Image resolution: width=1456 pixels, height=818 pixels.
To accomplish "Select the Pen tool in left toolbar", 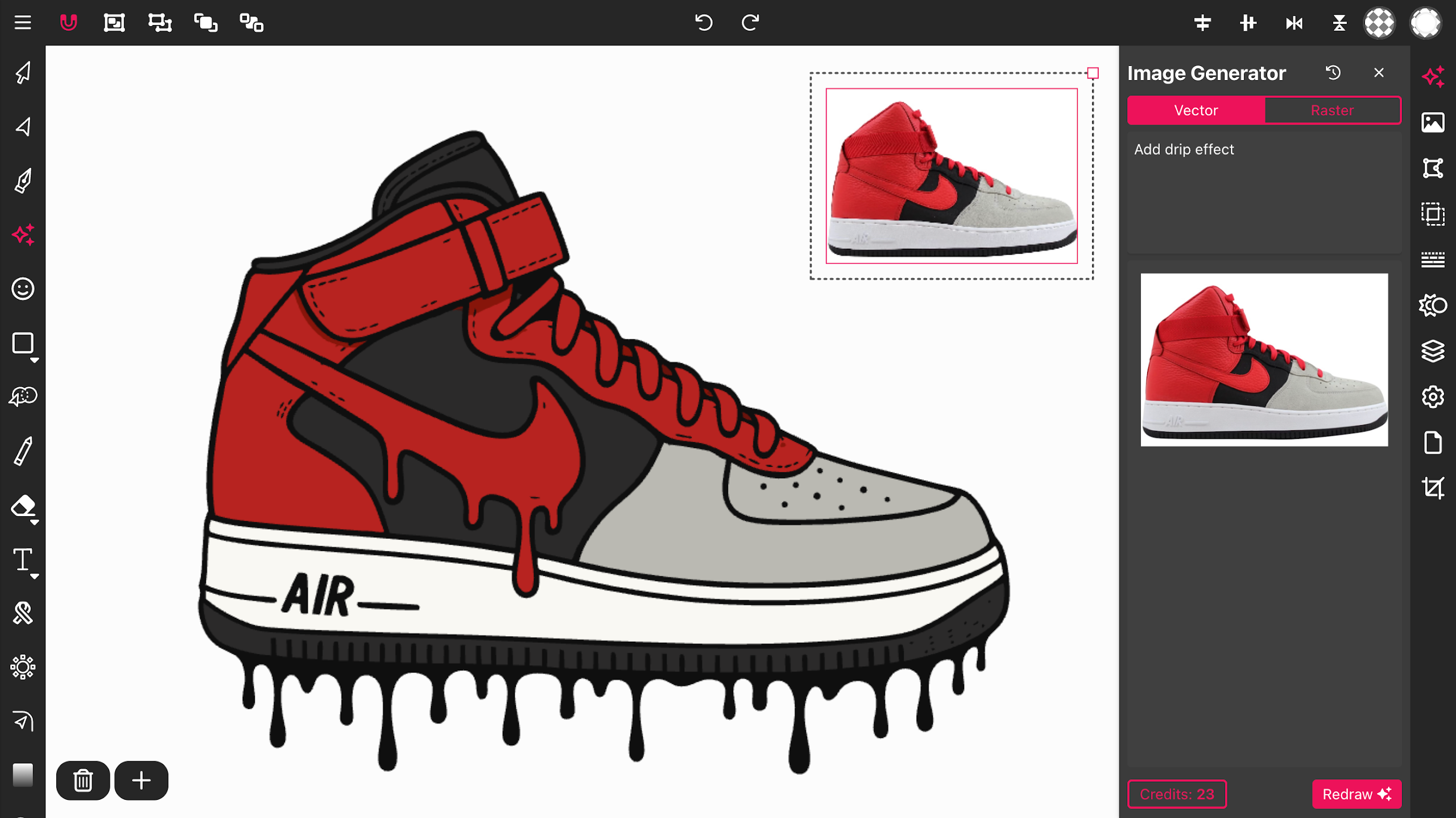I will click(x=23, y=181).
